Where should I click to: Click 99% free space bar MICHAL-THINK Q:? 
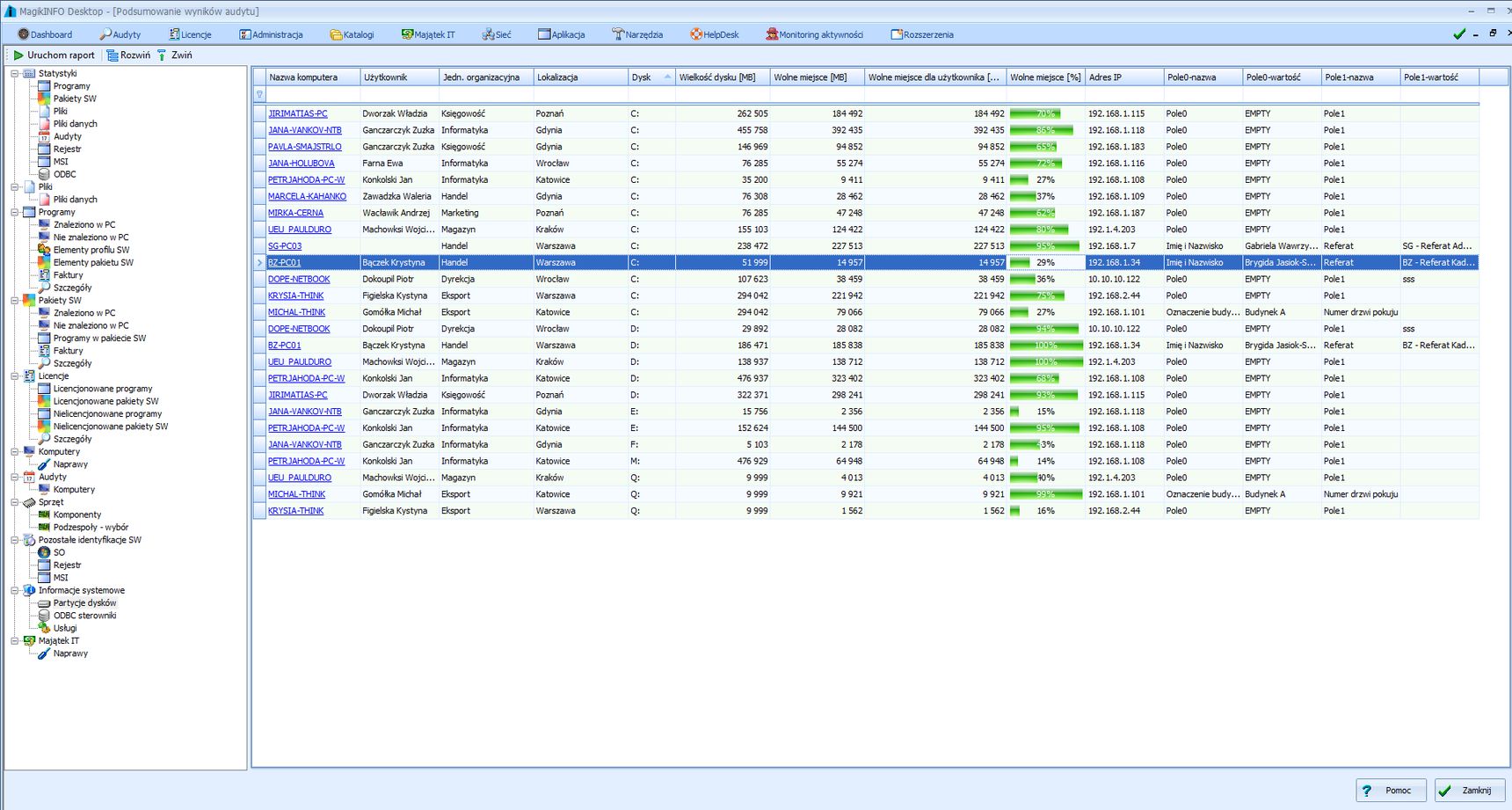click(x=1046, y=494)
